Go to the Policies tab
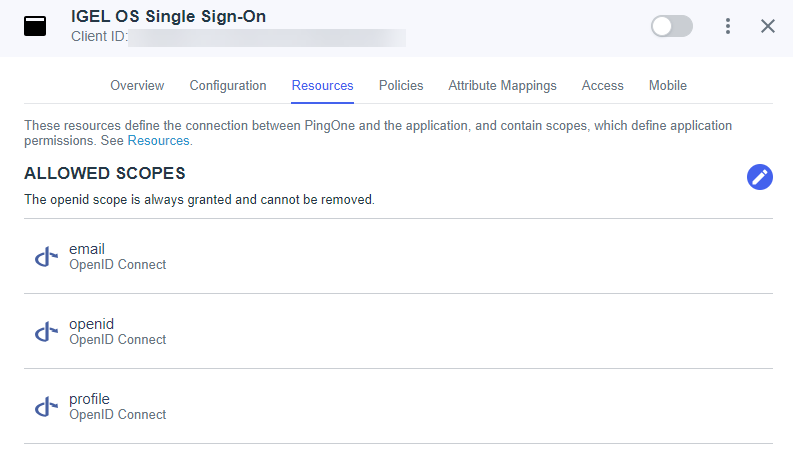 coord(401,86)
